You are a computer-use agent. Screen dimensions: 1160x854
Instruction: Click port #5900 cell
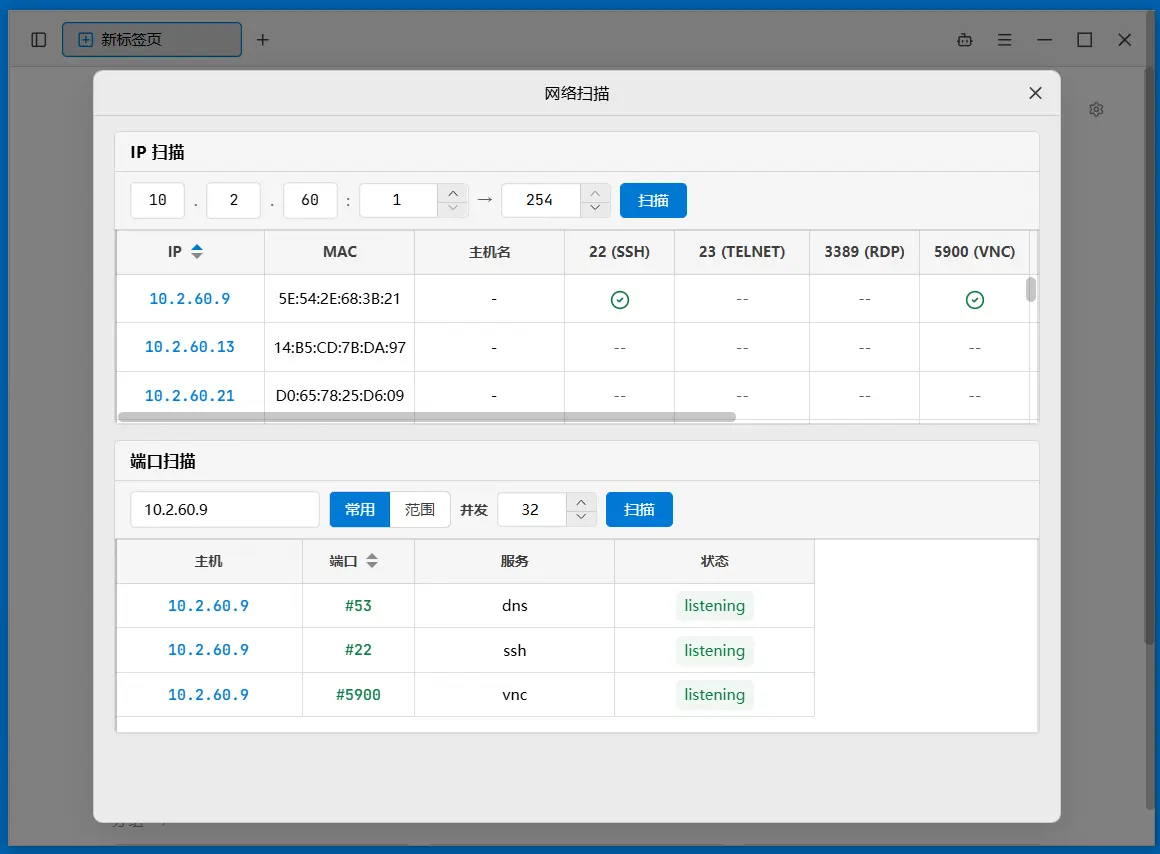coord(358,695)
